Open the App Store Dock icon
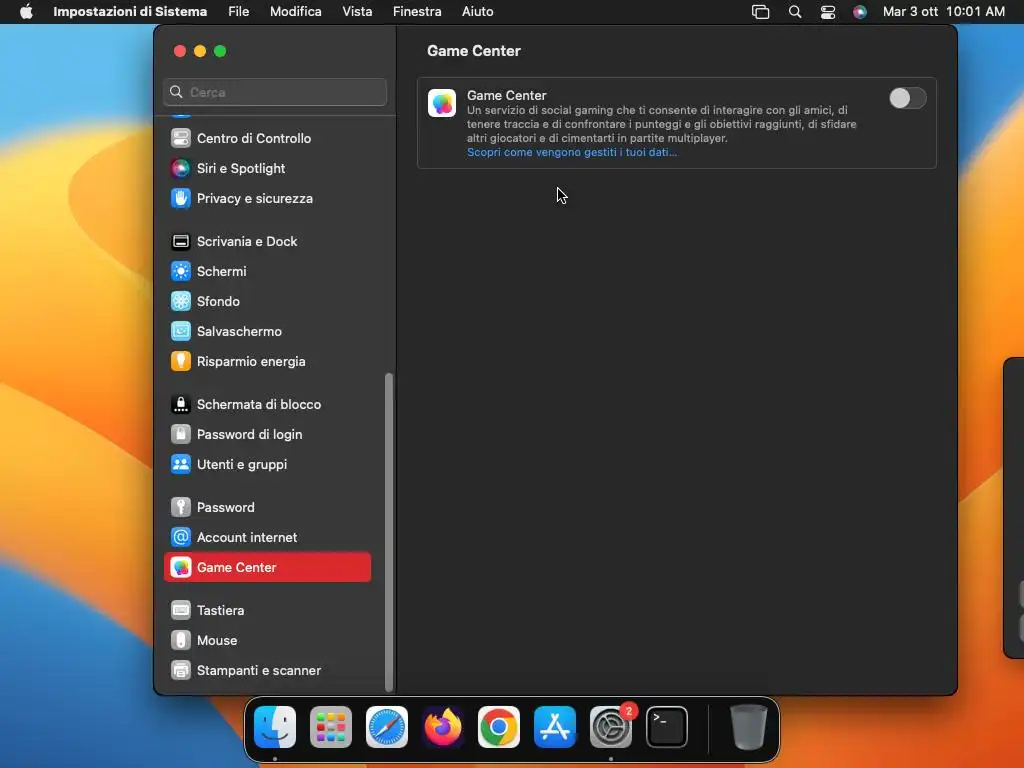This screenshot has height=768, width=1024. tap(555, 727)
